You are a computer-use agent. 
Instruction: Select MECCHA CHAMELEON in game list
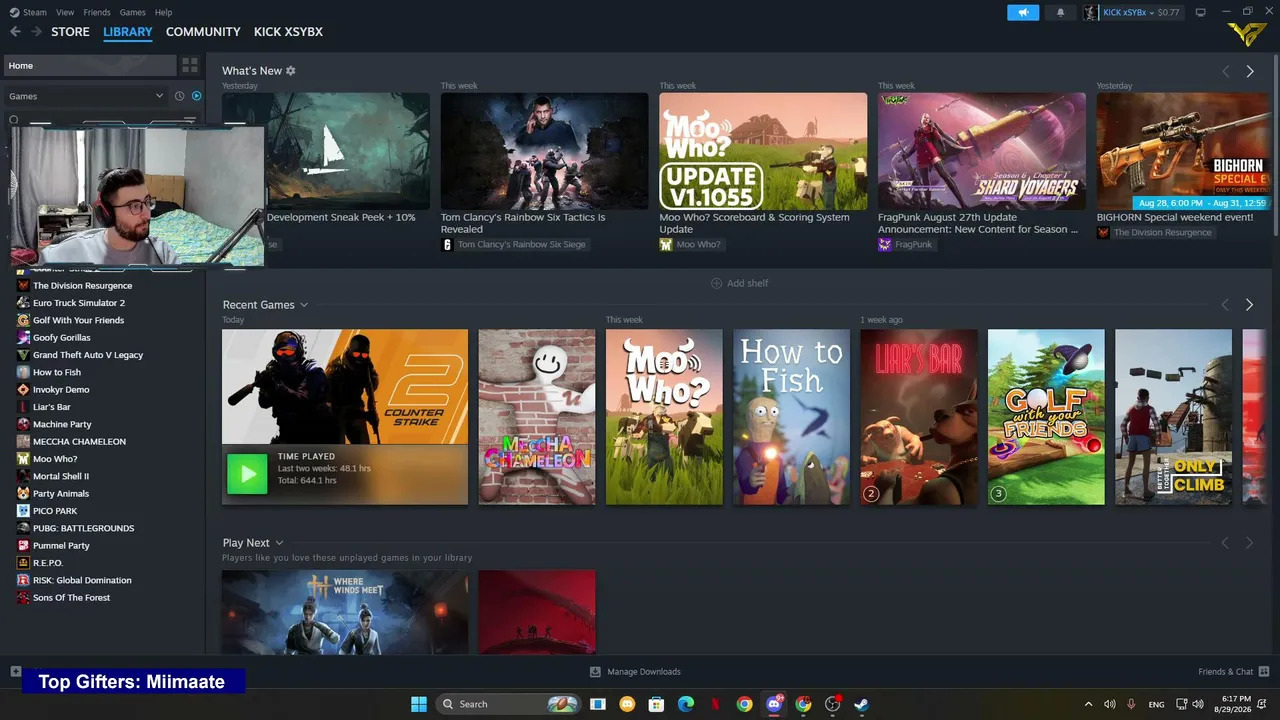click(x=79, y=442)
